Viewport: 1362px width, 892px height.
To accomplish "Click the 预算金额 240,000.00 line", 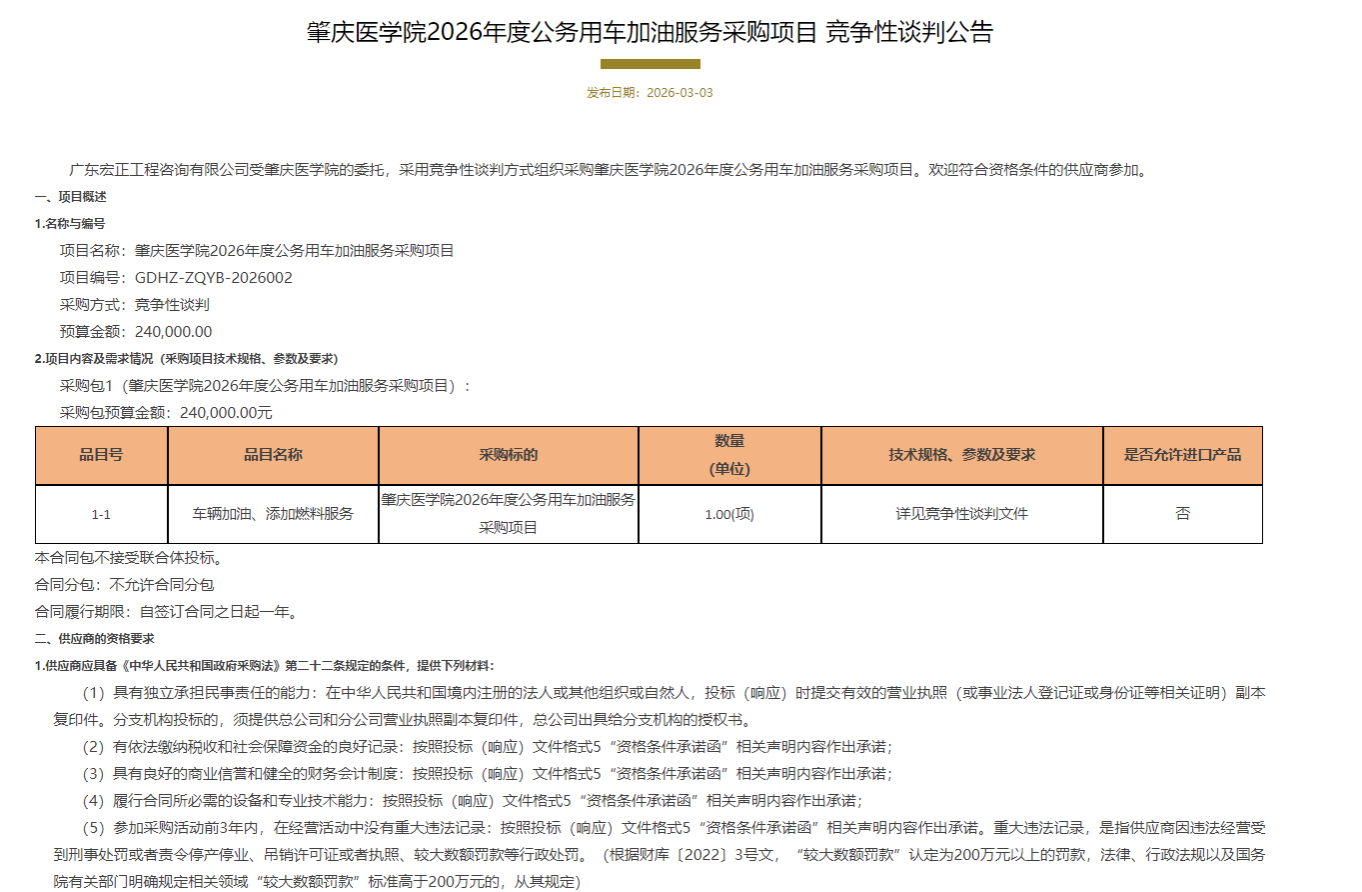I will pyautogui.click(x=136, y=332).
